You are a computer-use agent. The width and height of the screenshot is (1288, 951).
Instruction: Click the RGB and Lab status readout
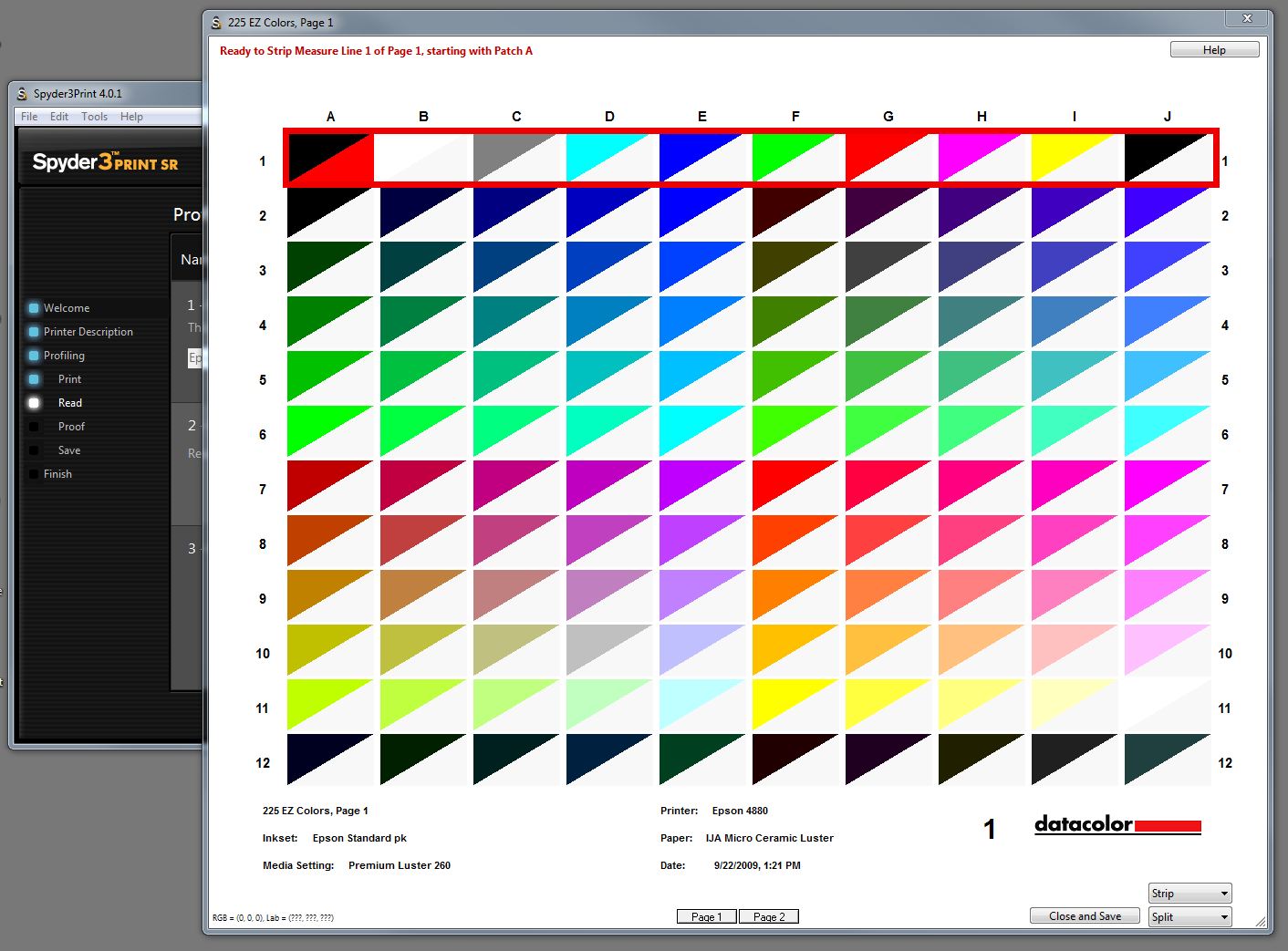[x=273, y=918]
